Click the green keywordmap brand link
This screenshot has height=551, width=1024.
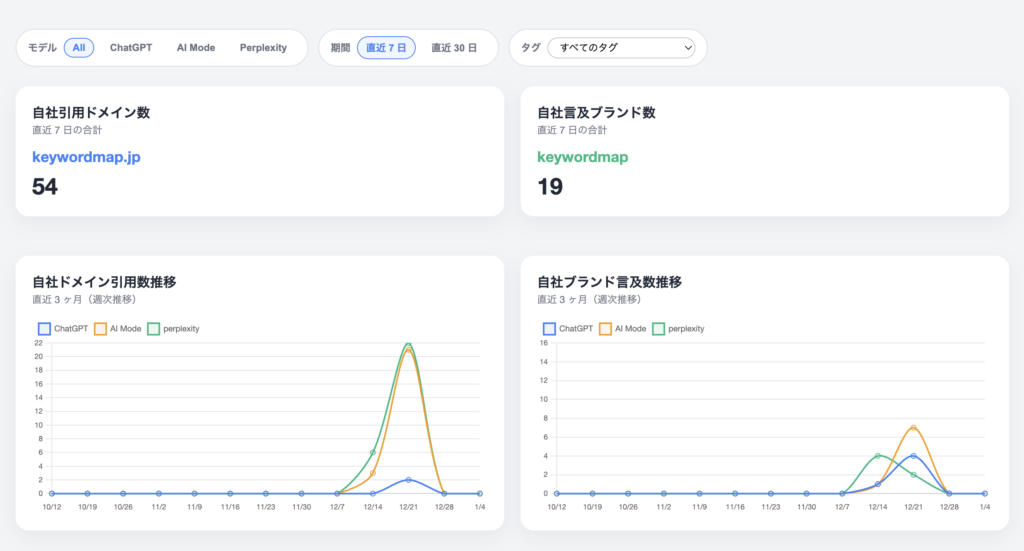pyautogui.click(x=583, y=157)
